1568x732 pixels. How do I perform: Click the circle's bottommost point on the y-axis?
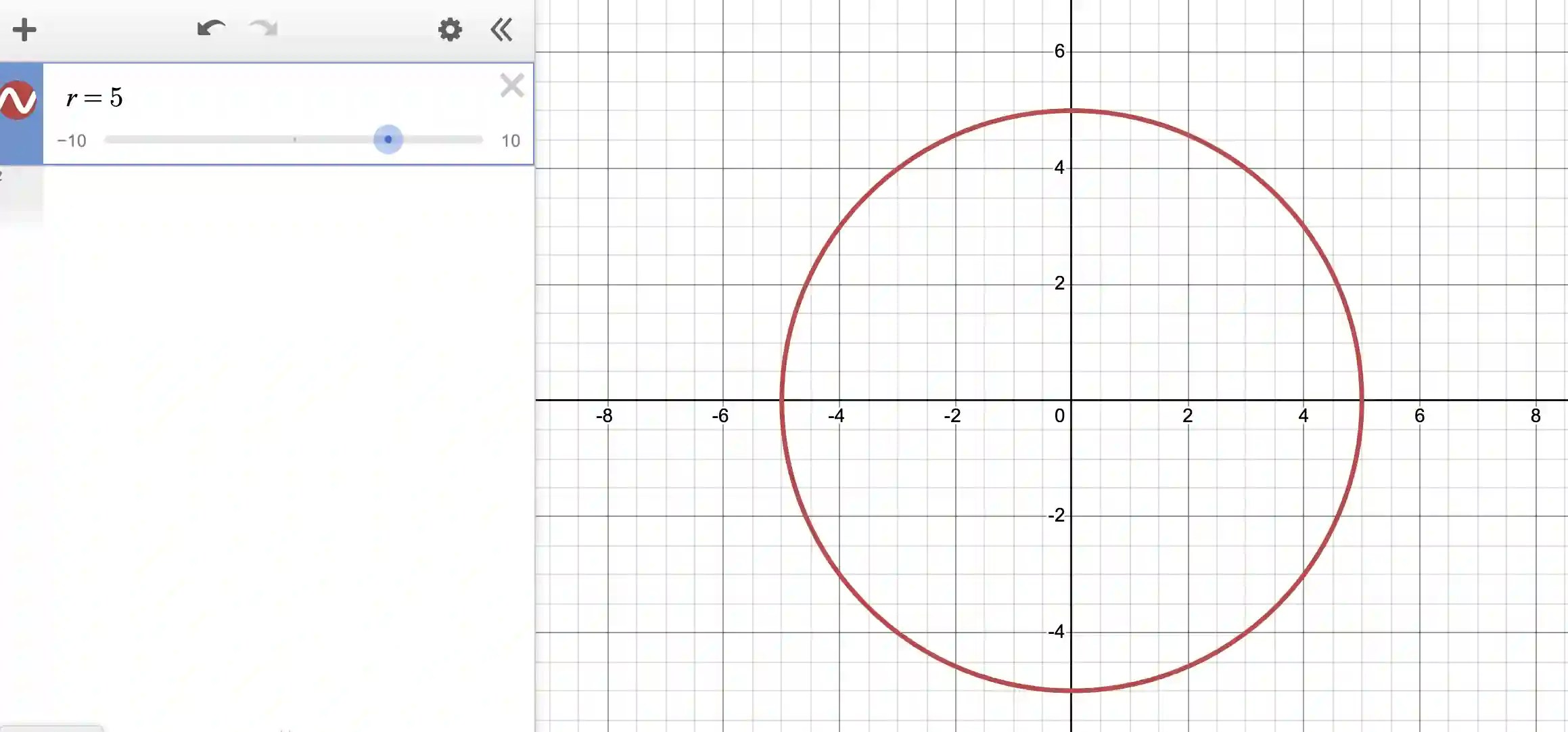[x=1071, y=690]
